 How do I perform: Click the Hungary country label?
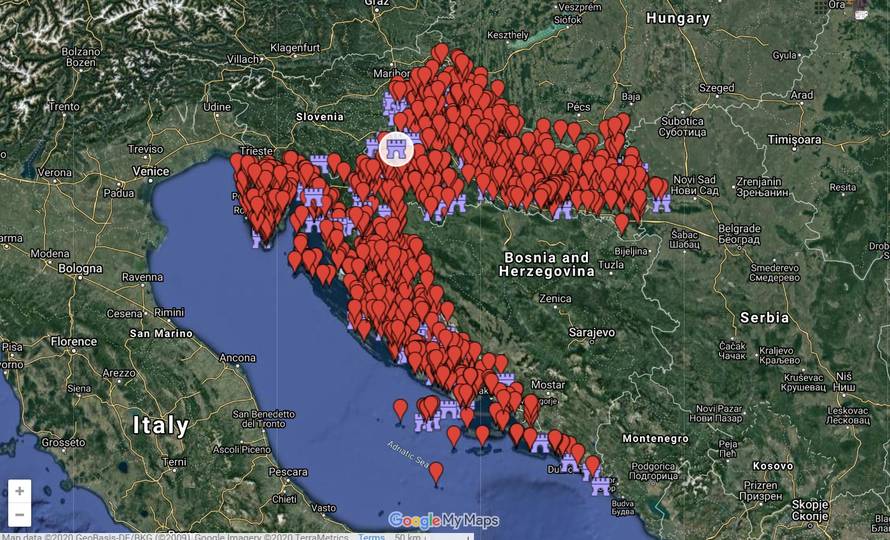pos(678,18)
